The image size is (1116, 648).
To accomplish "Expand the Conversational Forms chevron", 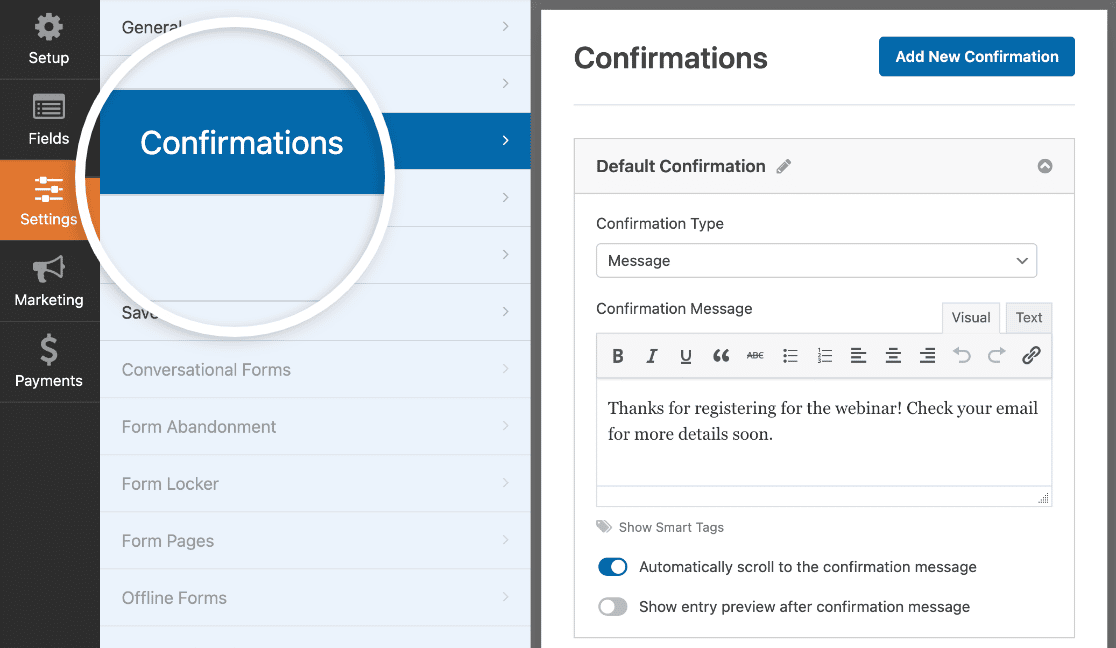I will 505,369.
